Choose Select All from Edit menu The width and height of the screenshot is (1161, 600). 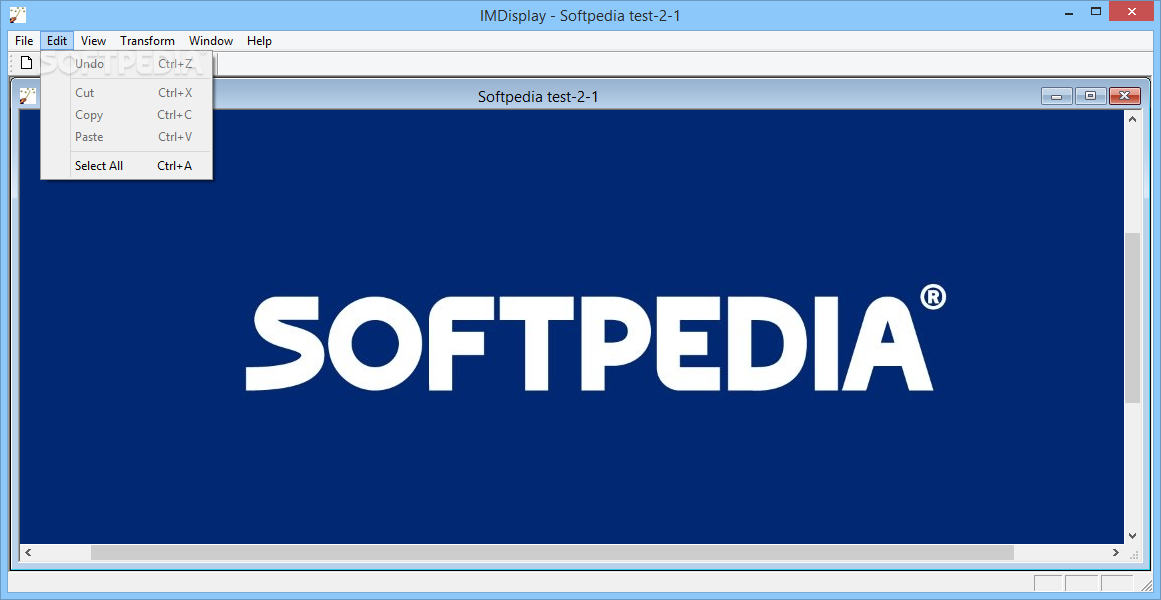click(127, 166)
